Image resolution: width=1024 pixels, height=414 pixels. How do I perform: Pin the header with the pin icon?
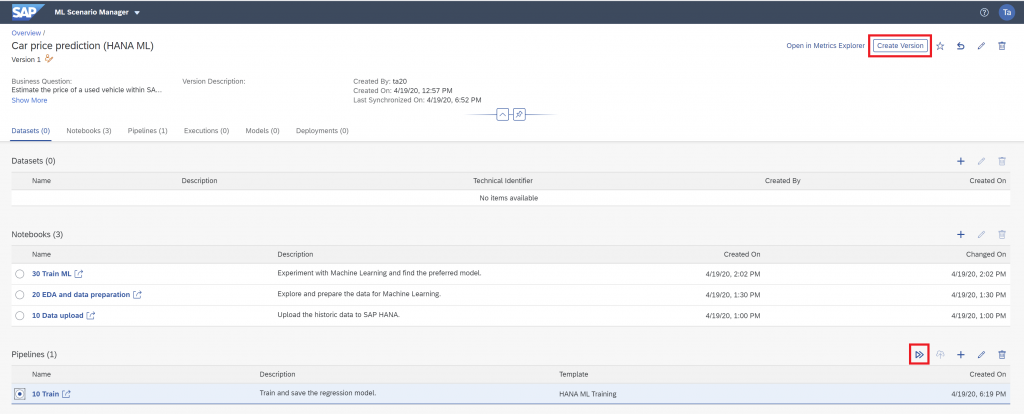519,114
